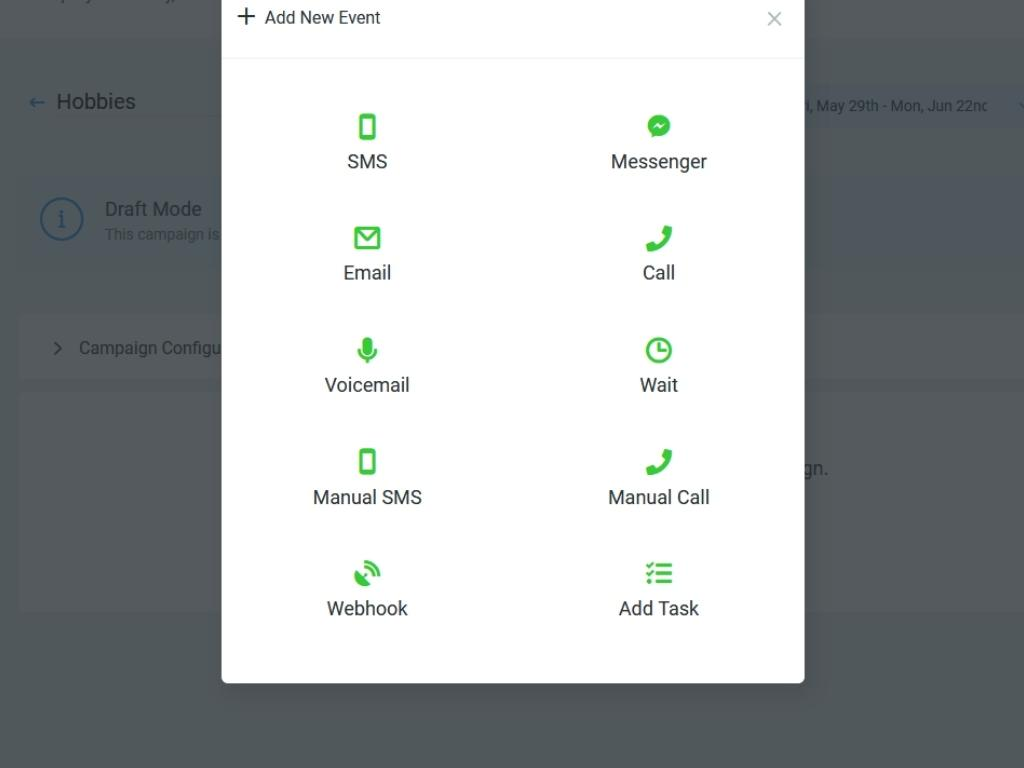Screen dimensions: 1024x768
Task: Pick the Email envelope icon
Action: 367,238
